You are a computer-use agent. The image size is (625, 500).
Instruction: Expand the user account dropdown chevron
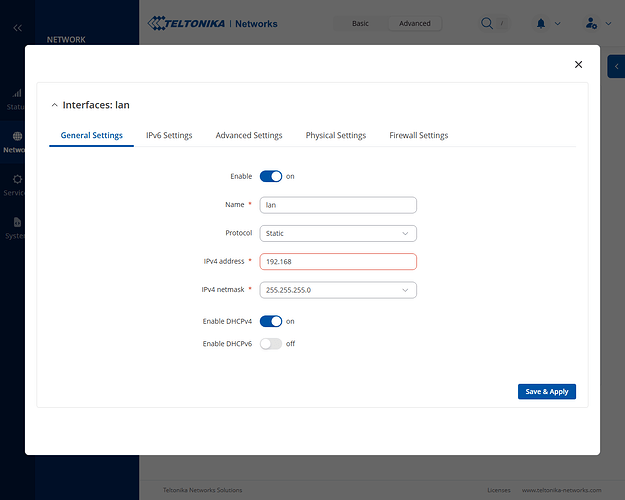point(608,24)
